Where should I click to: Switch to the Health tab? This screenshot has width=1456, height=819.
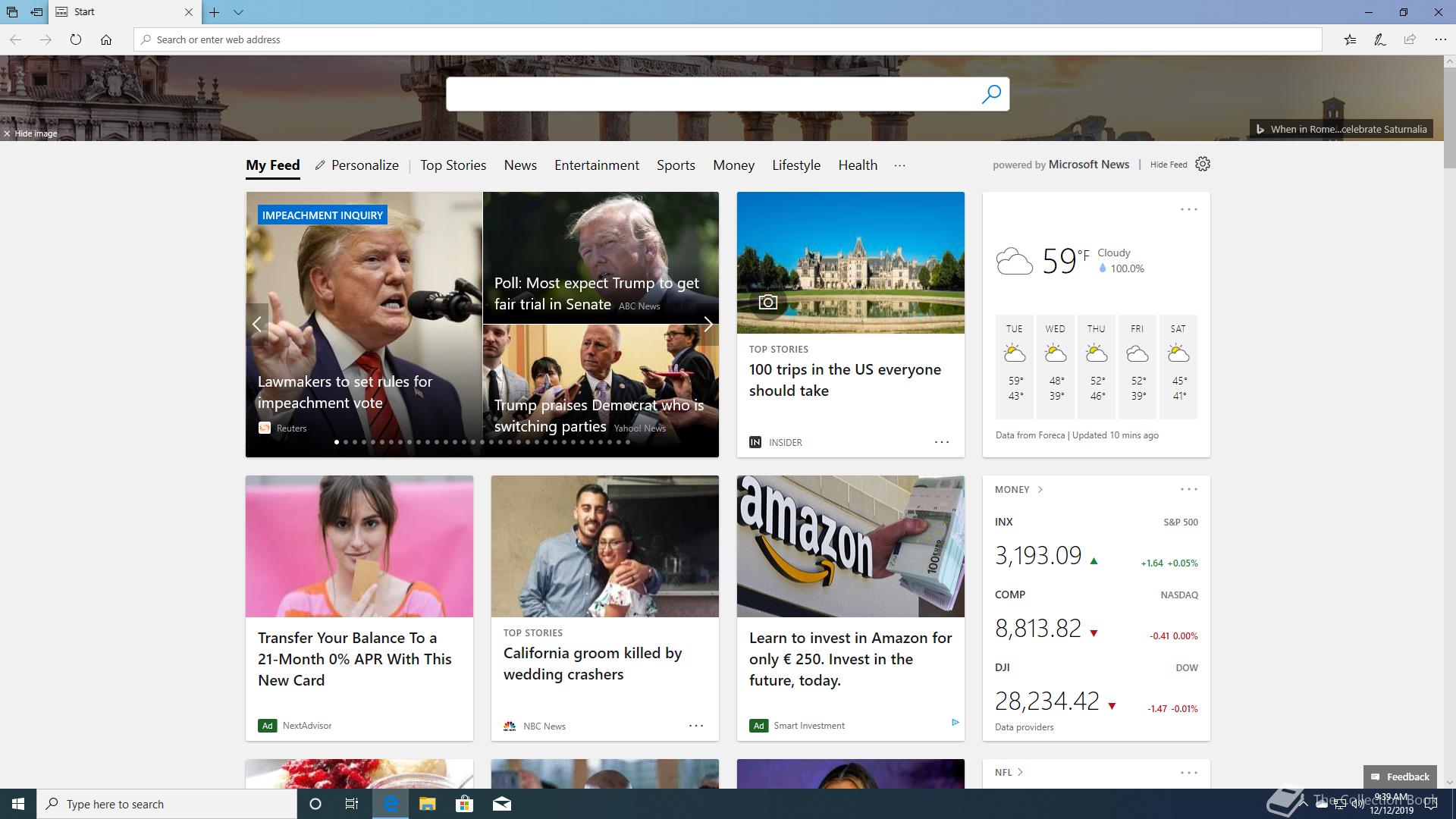(x=858, y=165)
